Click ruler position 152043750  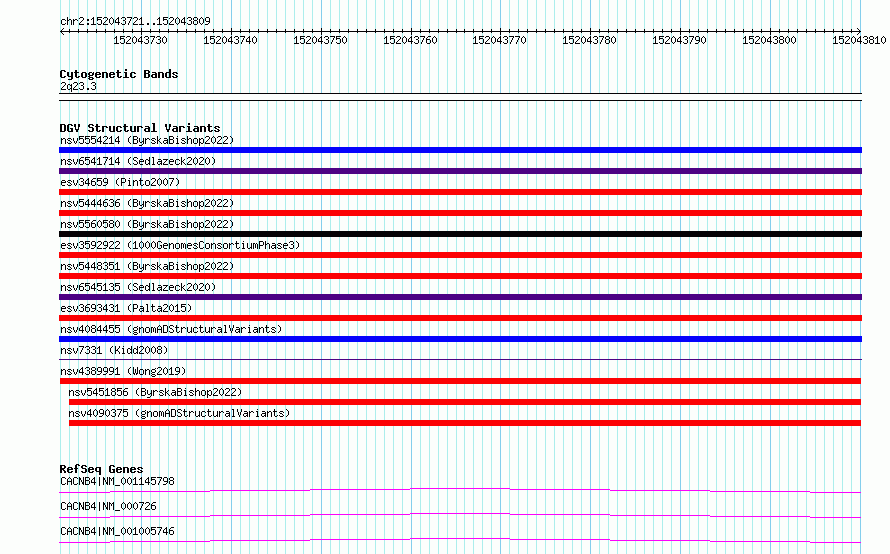click(320, 40)
